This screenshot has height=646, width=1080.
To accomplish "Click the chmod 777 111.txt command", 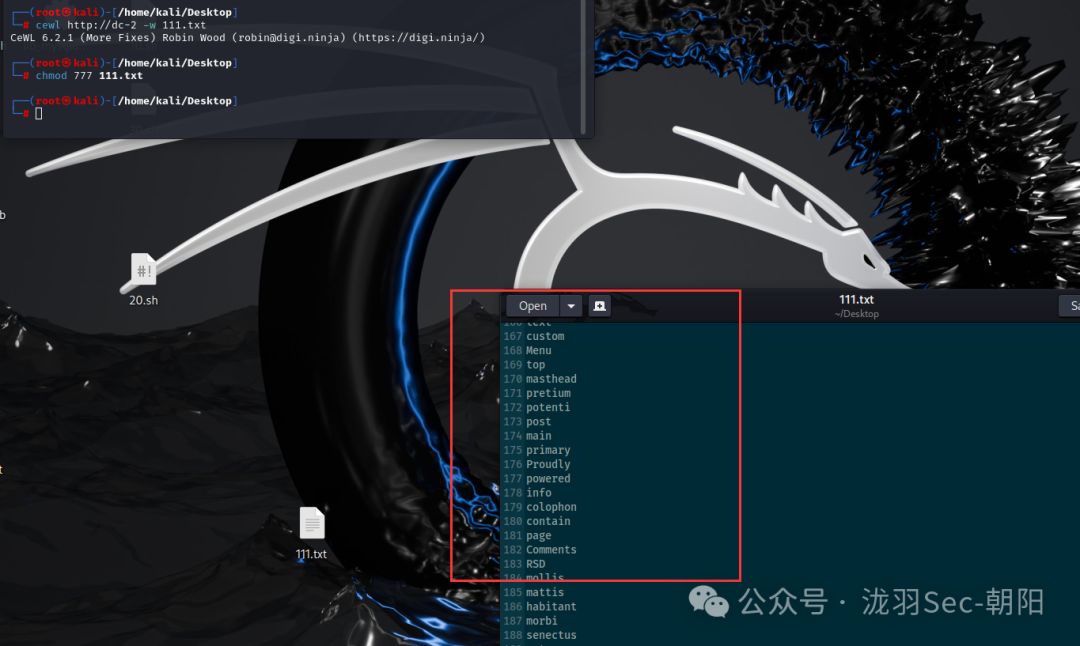I will 89,76.
